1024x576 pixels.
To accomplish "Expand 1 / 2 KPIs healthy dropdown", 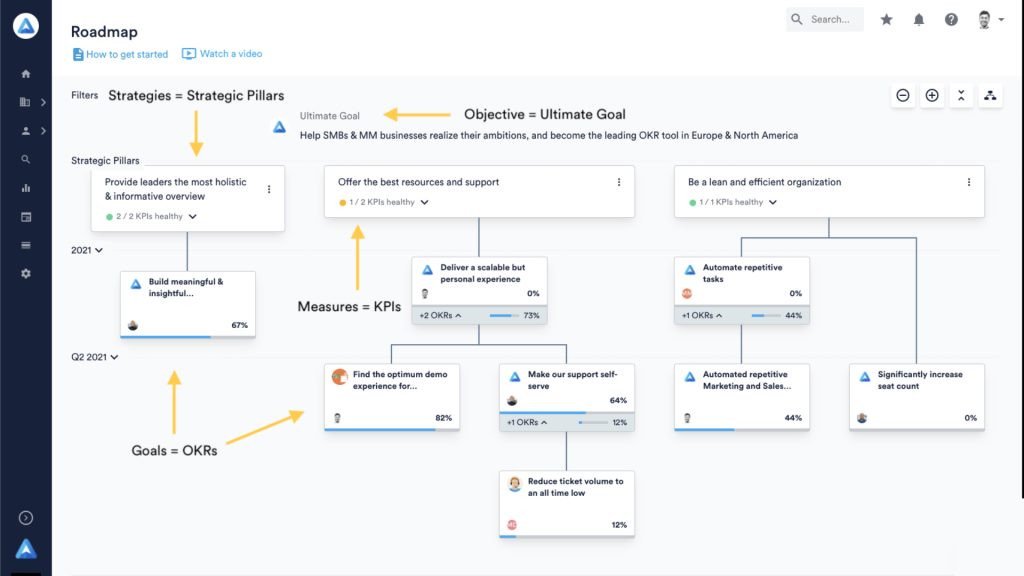I will [x=424, y=202].
